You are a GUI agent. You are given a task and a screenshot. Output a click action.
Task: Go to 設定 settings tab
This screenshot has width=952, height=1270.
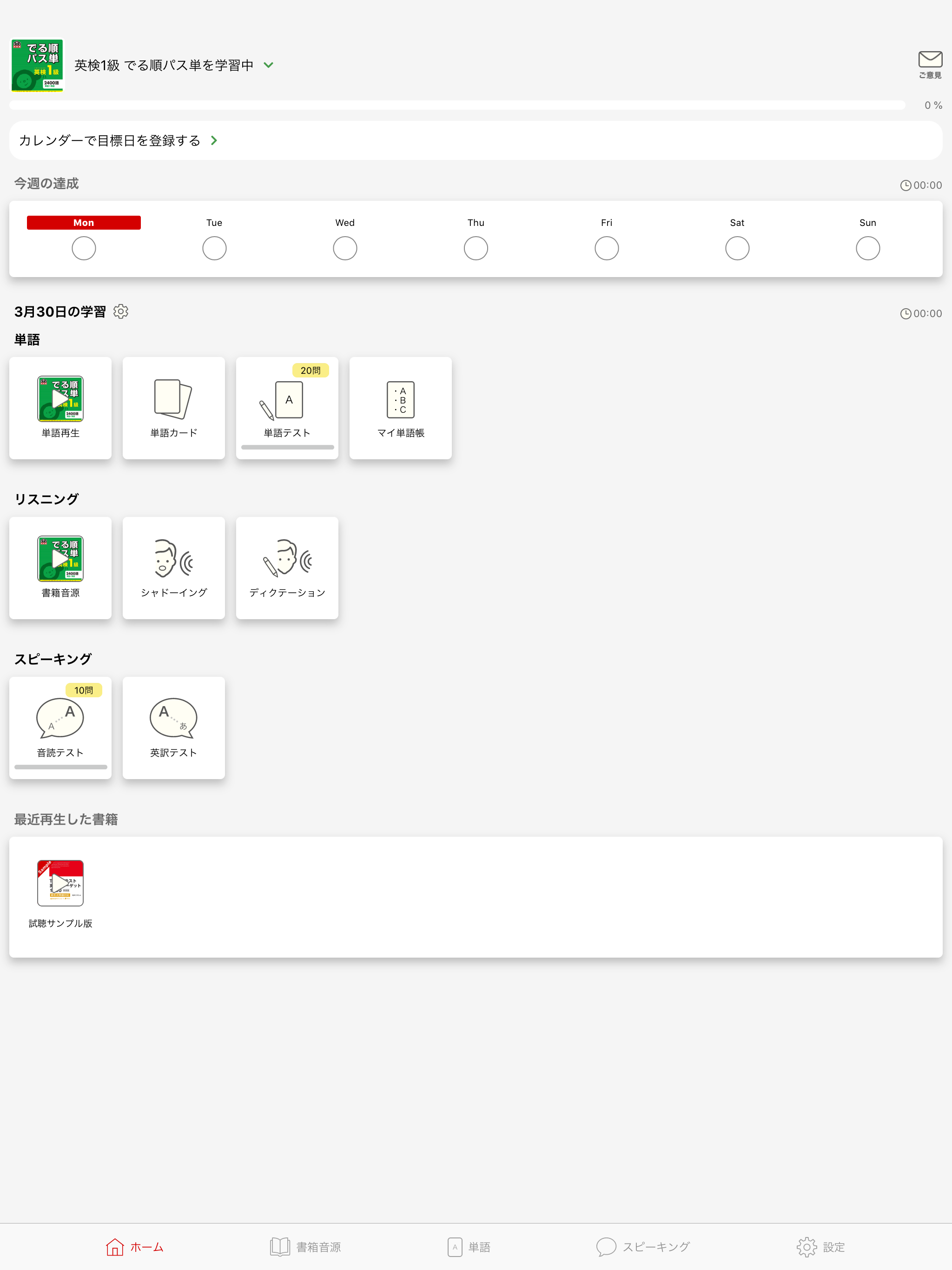click(820, 1246)
